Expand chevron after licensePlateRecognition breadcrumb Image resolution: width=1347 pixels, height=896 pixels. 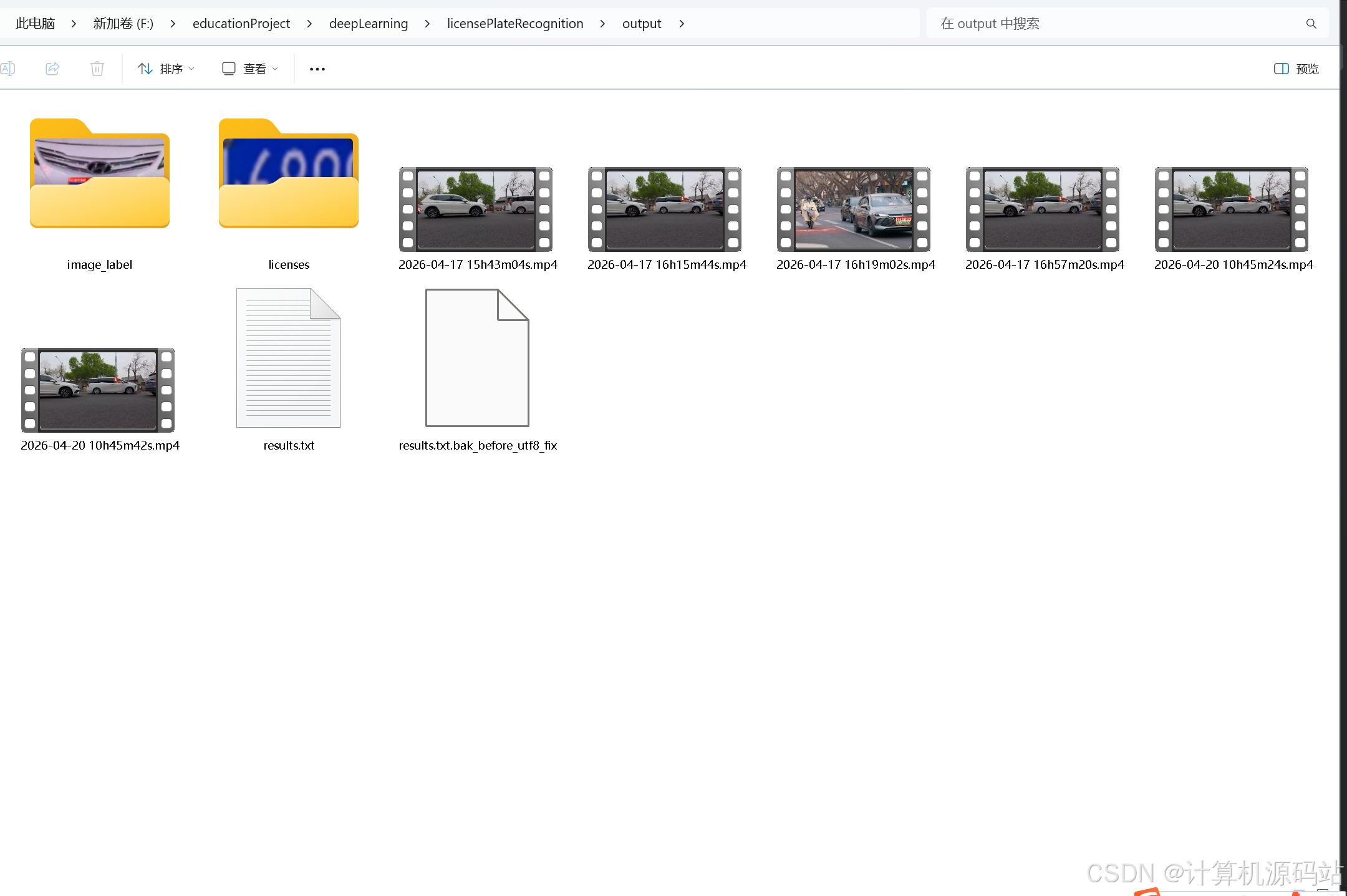602,24
